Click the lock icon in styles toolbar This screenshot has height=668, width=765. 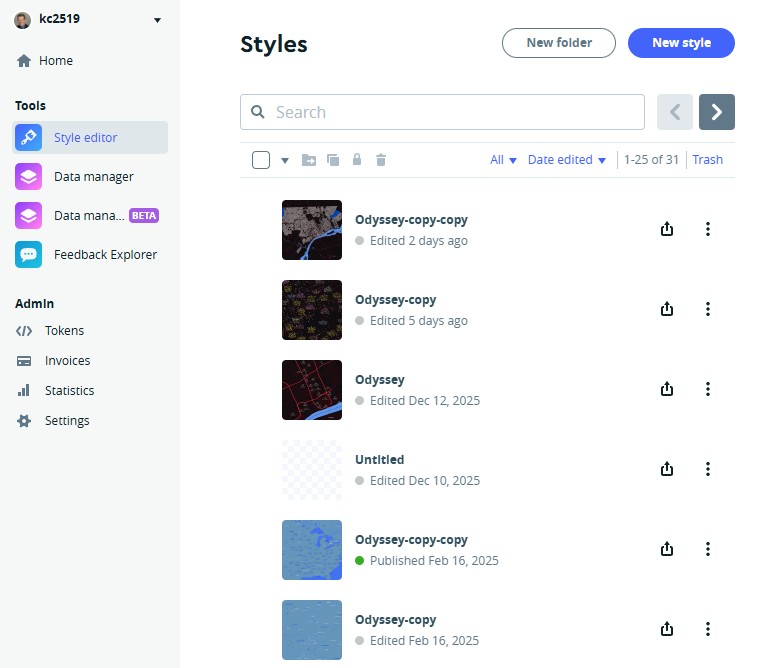pos(357,160)
